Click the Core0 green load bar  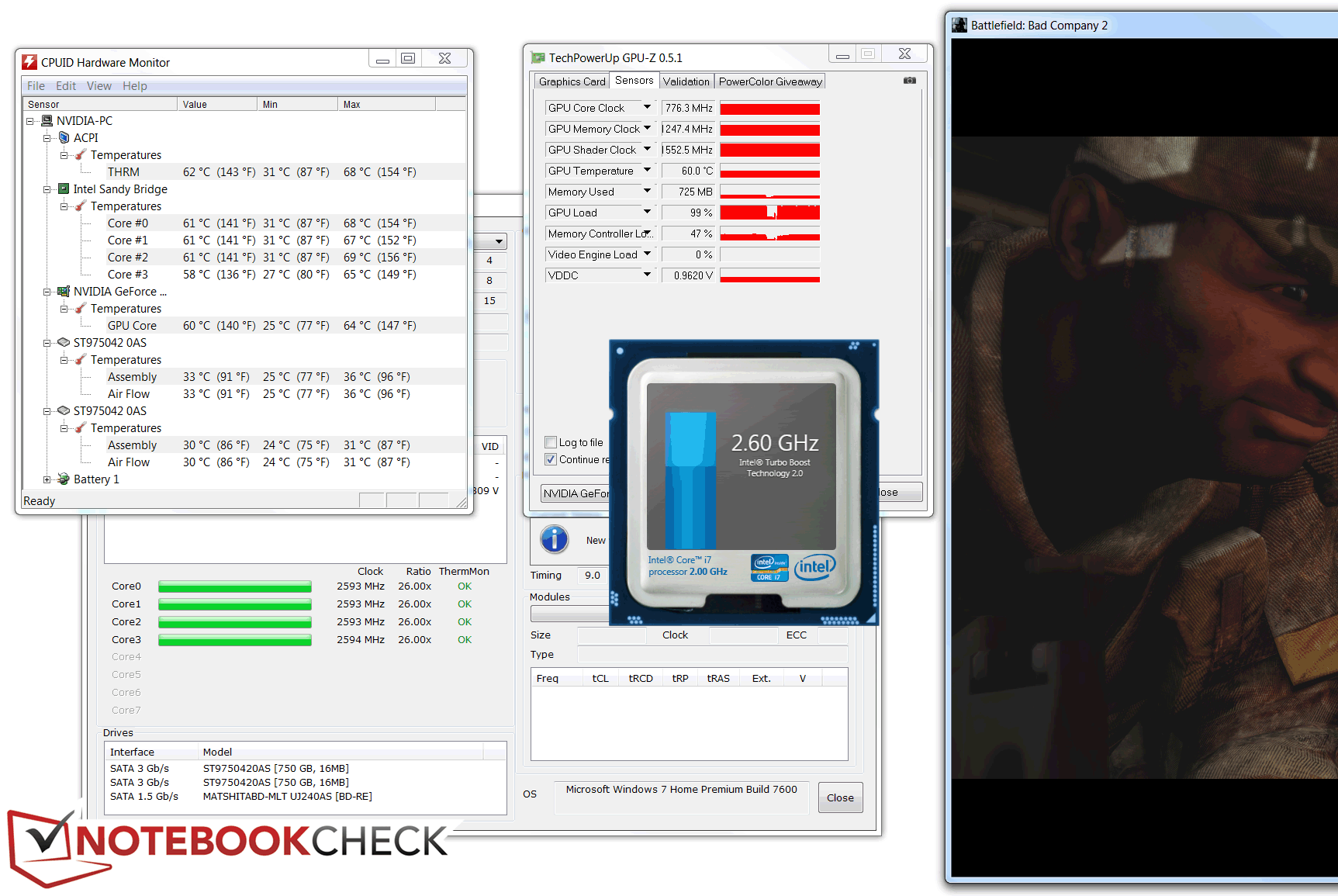[235, 586]
